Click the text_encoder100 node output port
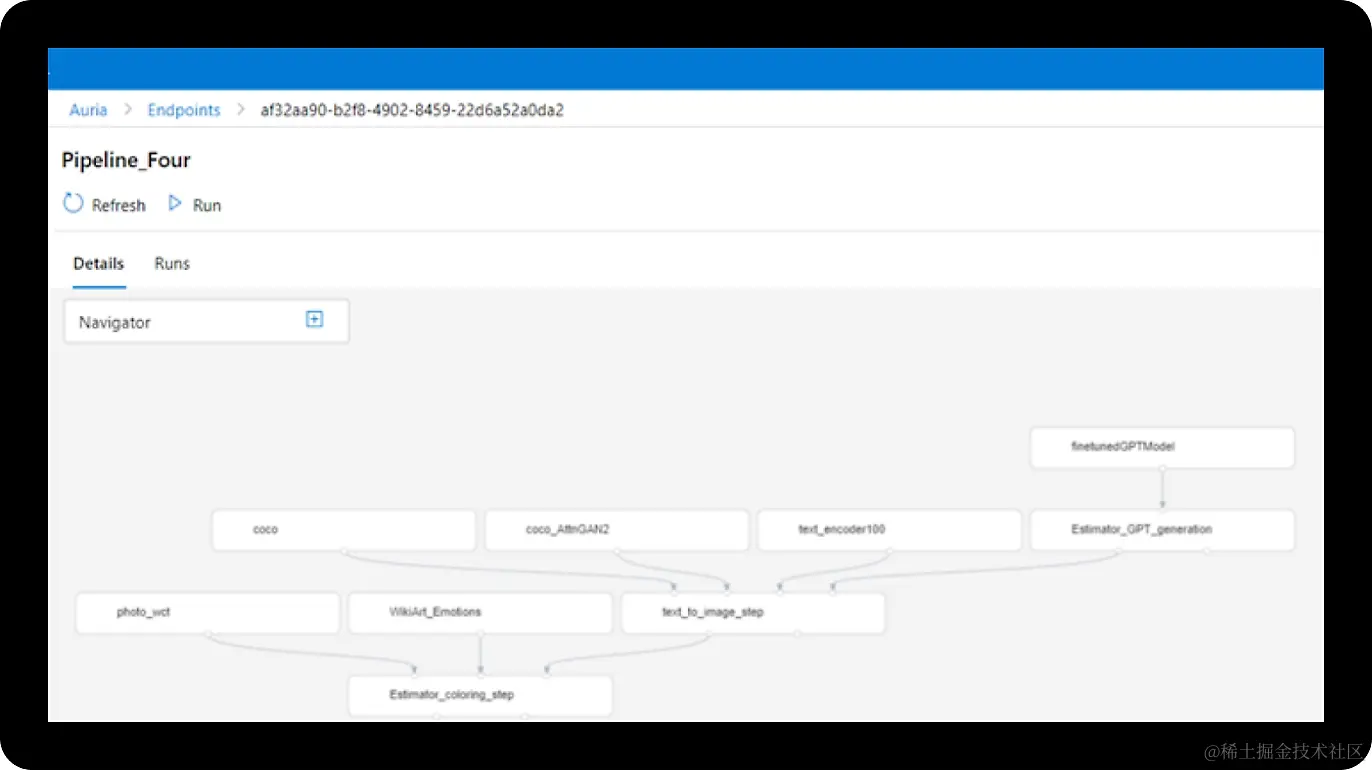The image size is (1372, 770). [890, 551]
